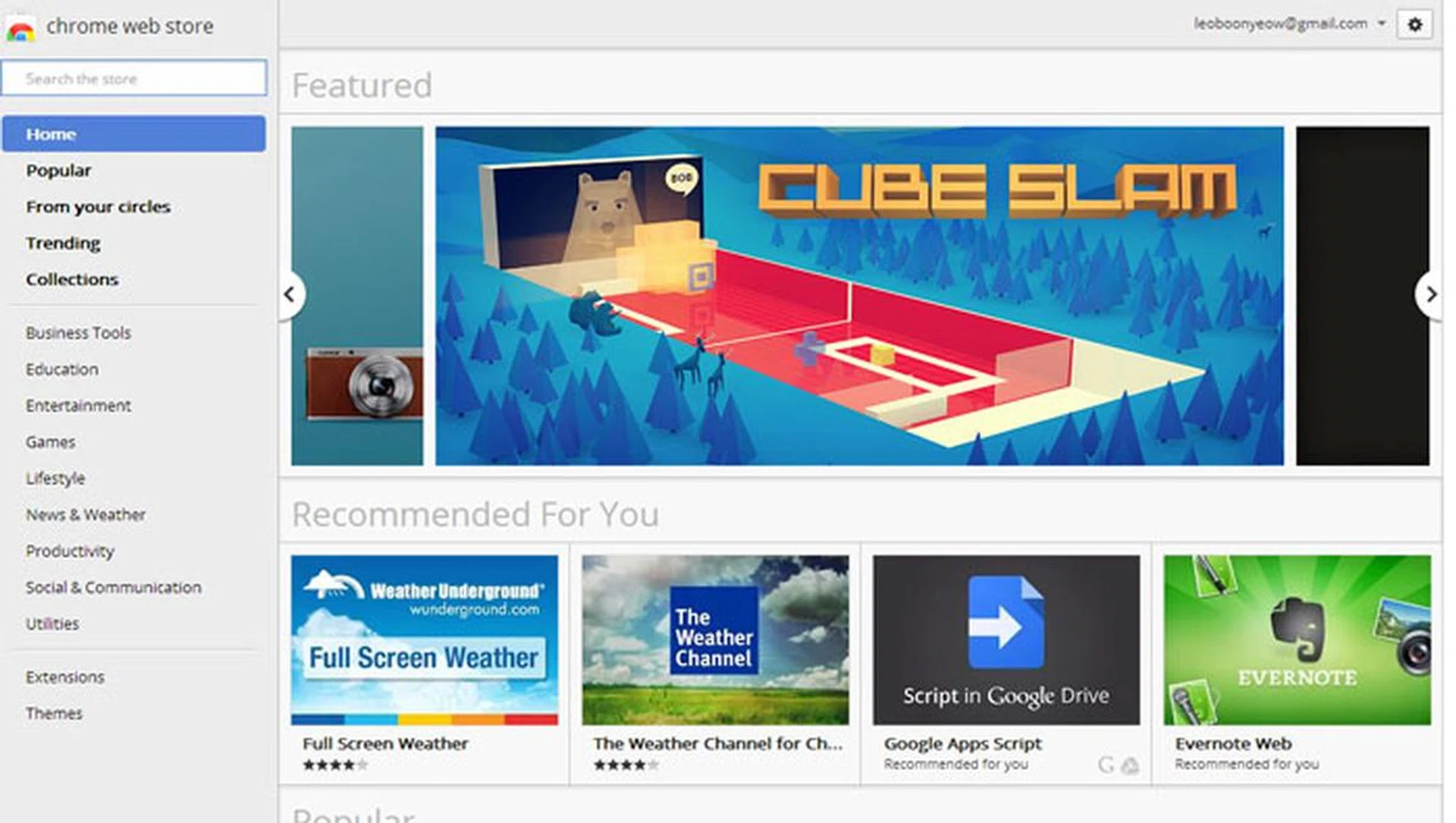
Task: Open the Cube Slam featured banner
Action: (857, 296)
